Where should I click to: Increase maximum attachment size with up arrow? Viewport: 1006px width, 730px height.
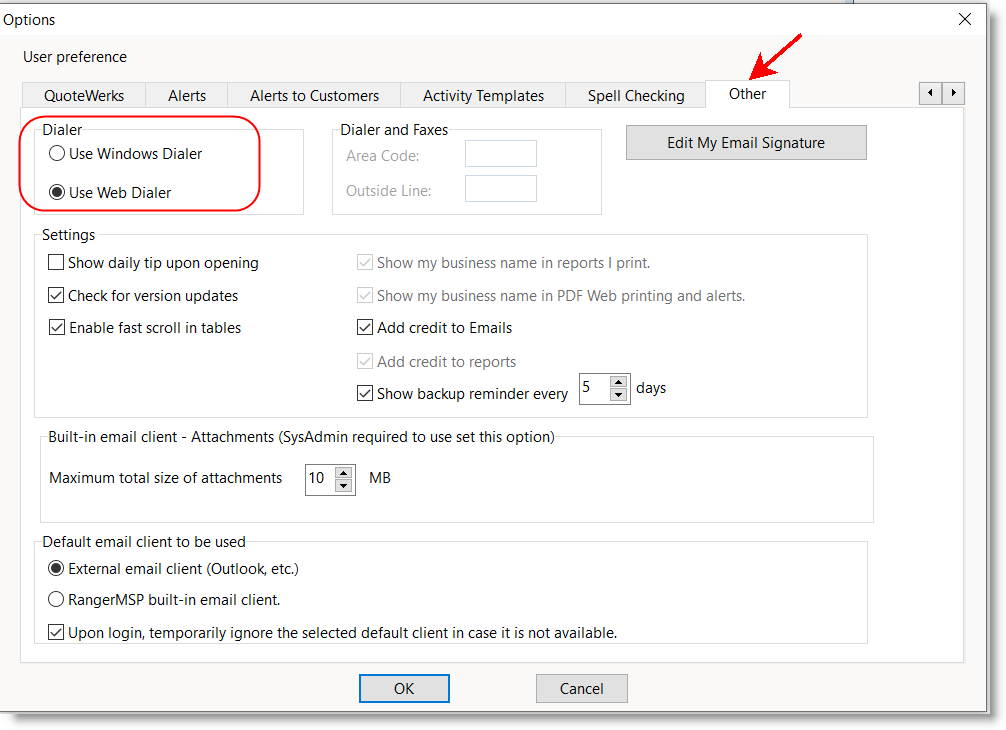coord(344,472)
